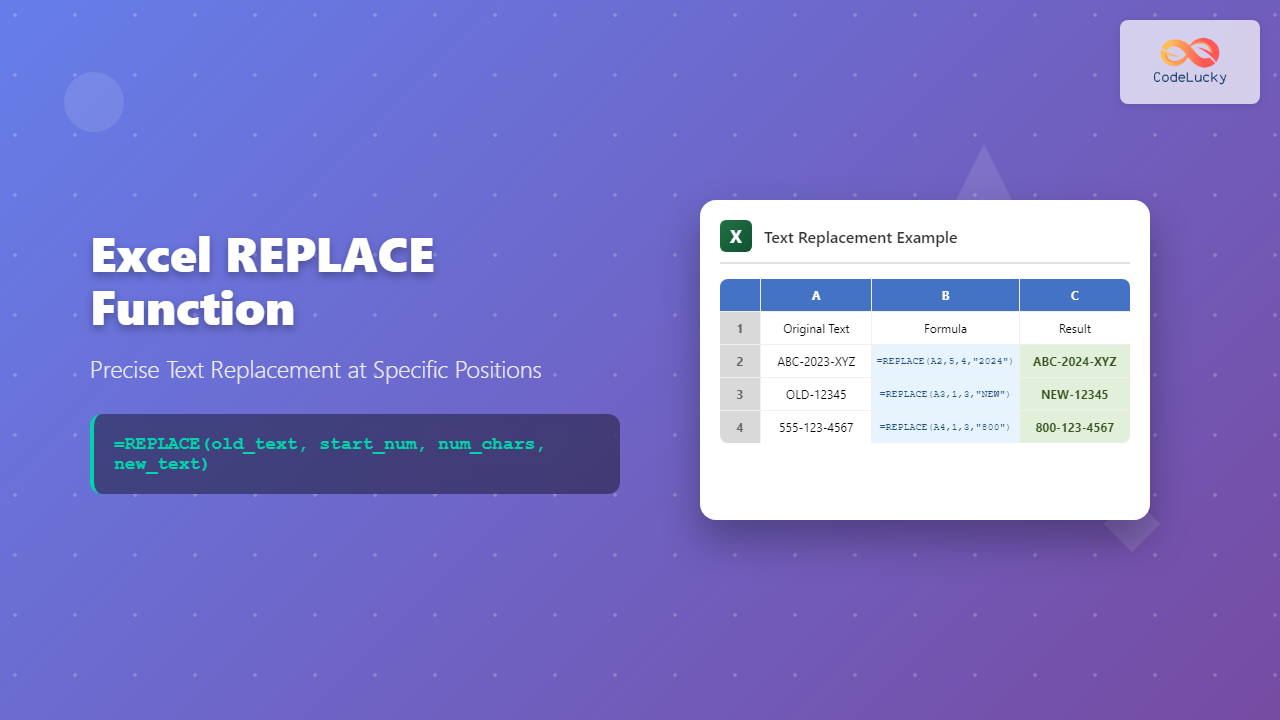The height and width of the screenshot is (720, 1280).
Task: Click row 2 header number
Action: [x=740, y=361]
